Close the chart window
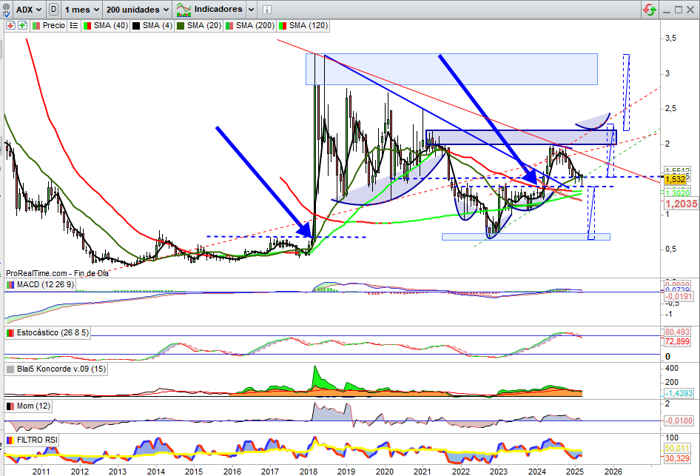The image size is (700, 476). [691, 9]
